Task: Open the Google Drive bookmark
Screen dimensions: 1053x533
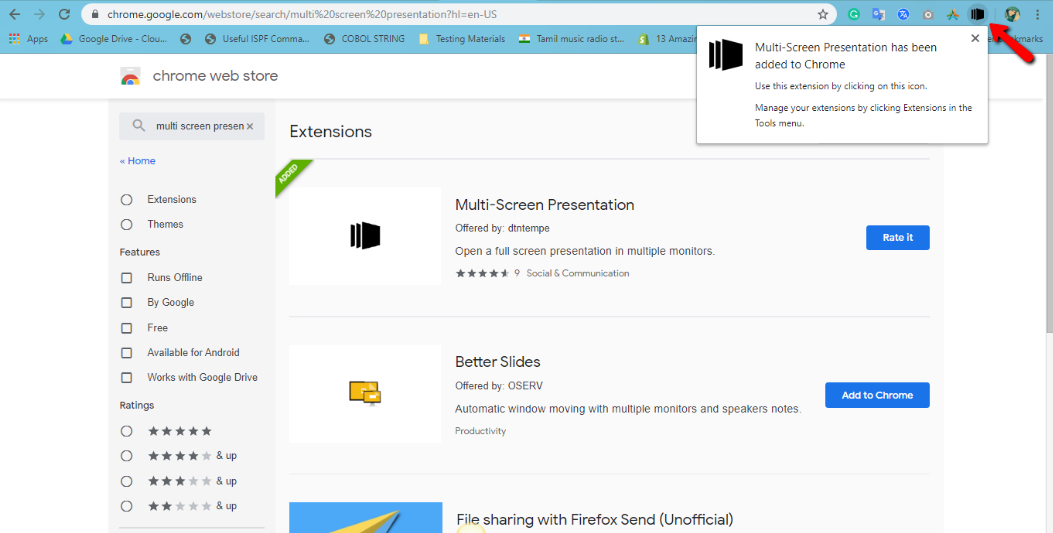Action: (114, 39)
